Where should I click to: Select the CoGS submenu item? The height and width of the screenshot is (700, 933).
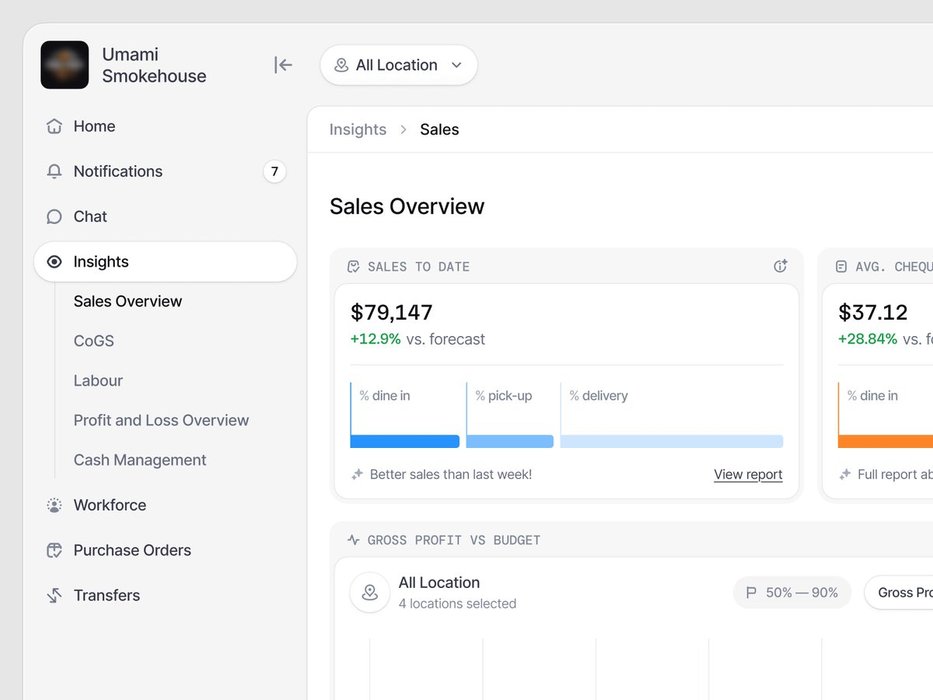click(x=94, y=341)
